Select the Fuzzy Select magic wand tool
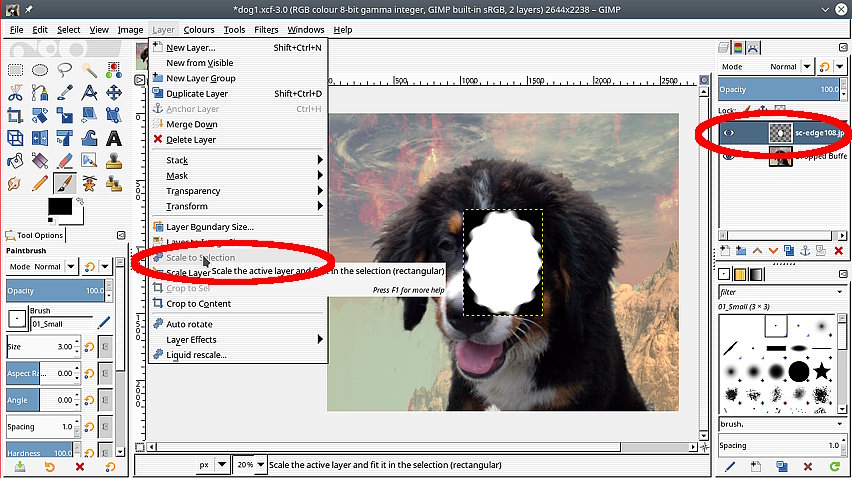Image resolution: width=852 pixels, height=478 pixels. 89,70
